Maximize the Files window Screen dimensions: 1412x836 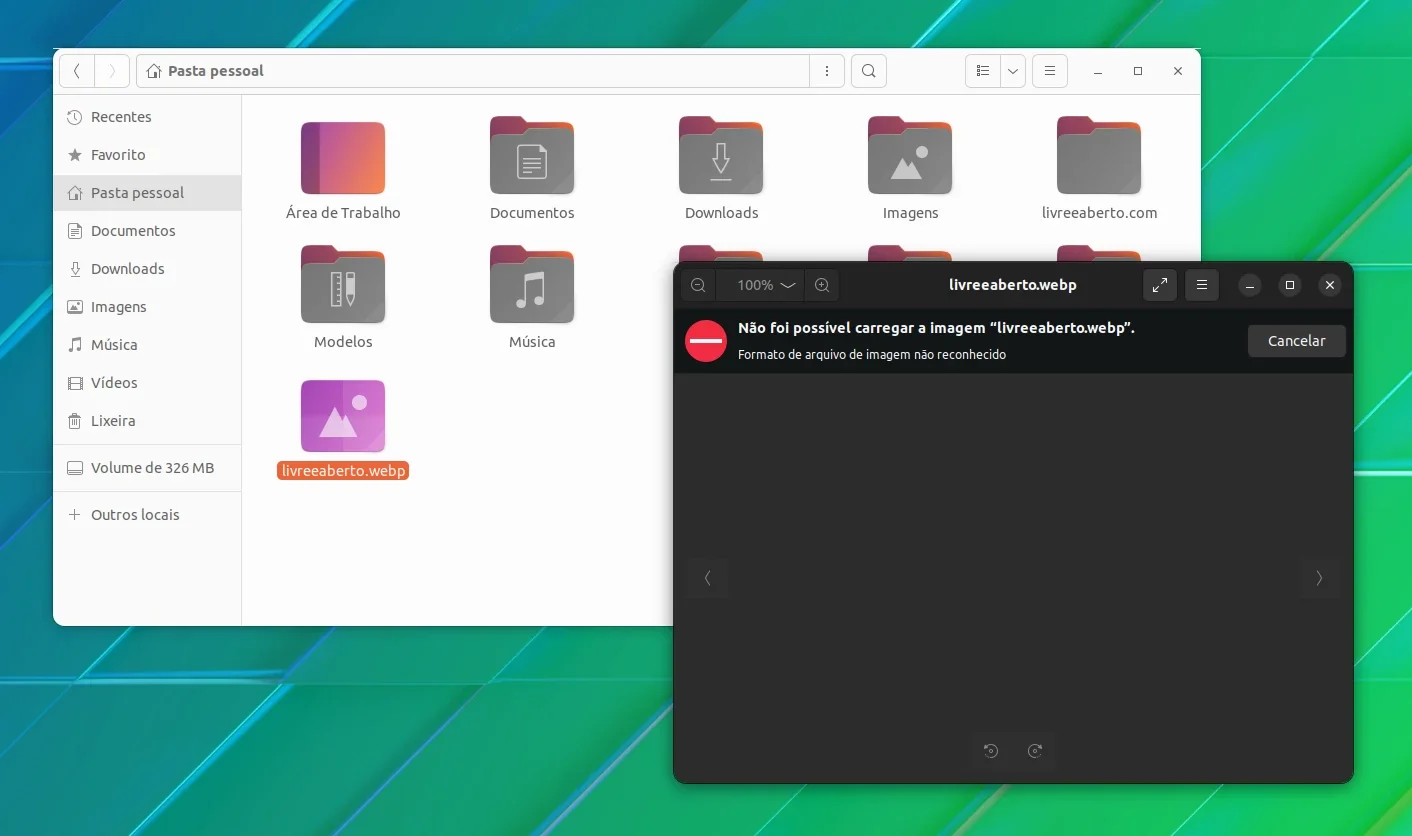(1138, 72)
